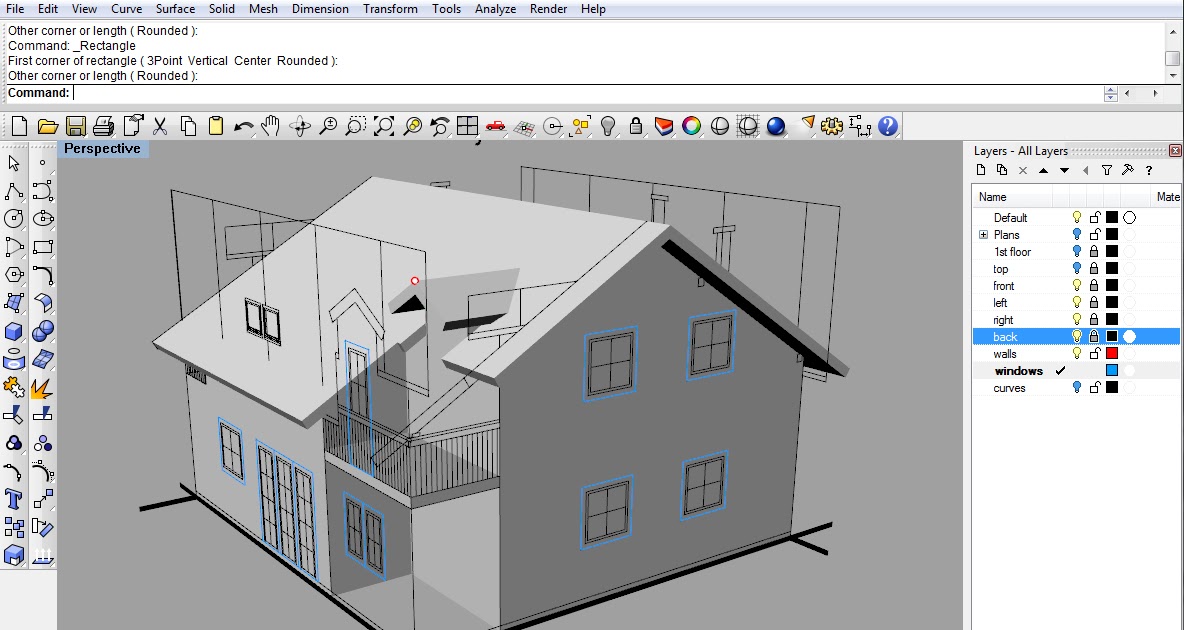Click the Join puzzle-piece tool
The image size is (1184, 630).
click(14, 388)
